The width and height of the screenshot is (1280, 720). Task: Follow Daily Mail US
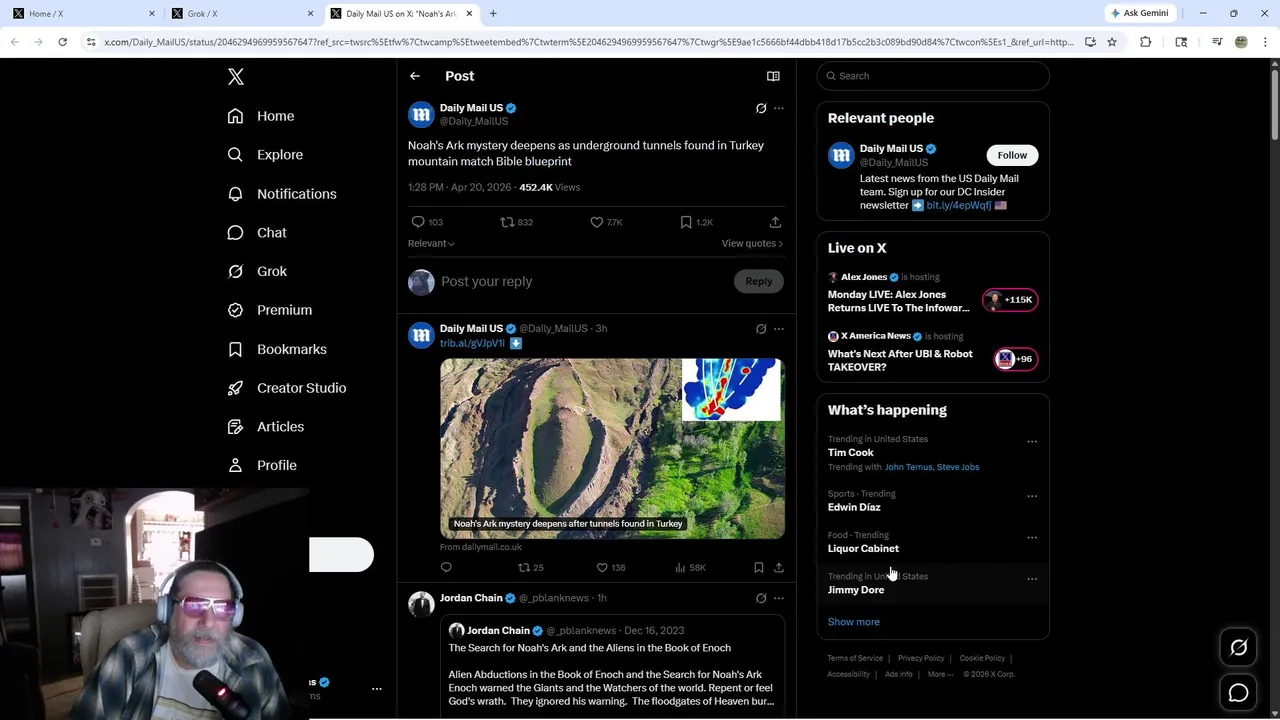tap(1012, 155)
